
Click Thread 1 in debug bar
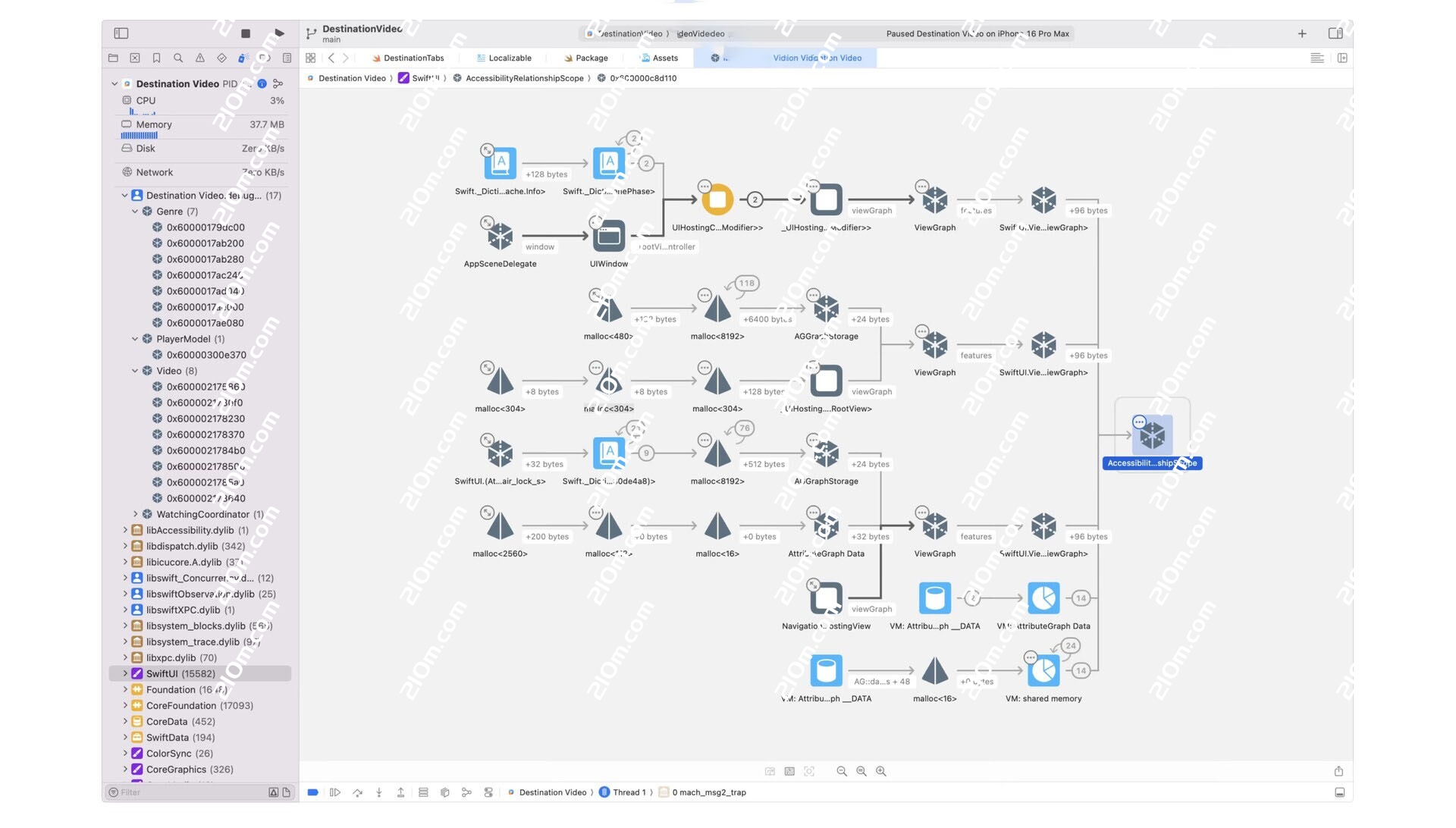[629, 792]
